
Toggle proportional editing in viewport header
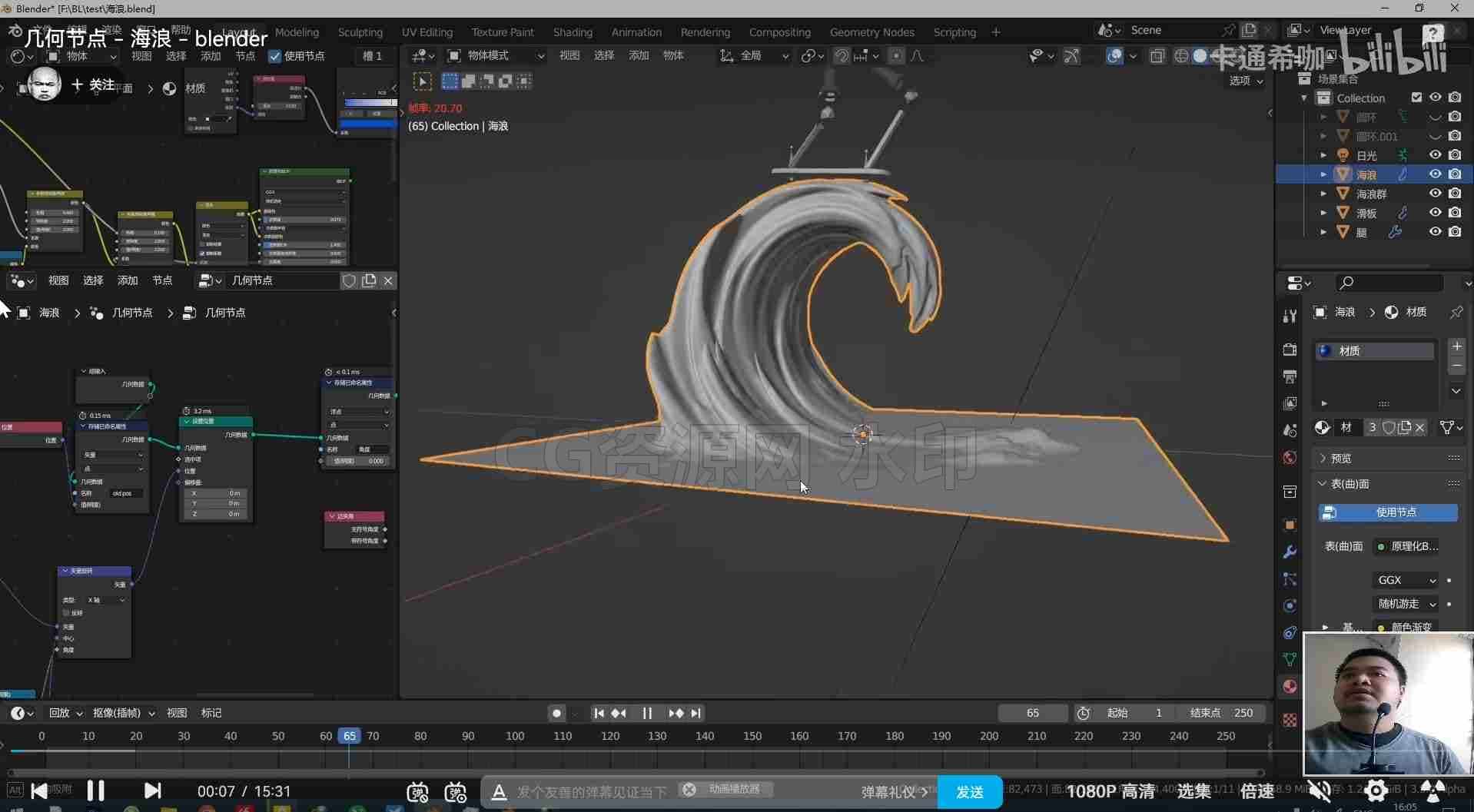(x=896, y=55)
